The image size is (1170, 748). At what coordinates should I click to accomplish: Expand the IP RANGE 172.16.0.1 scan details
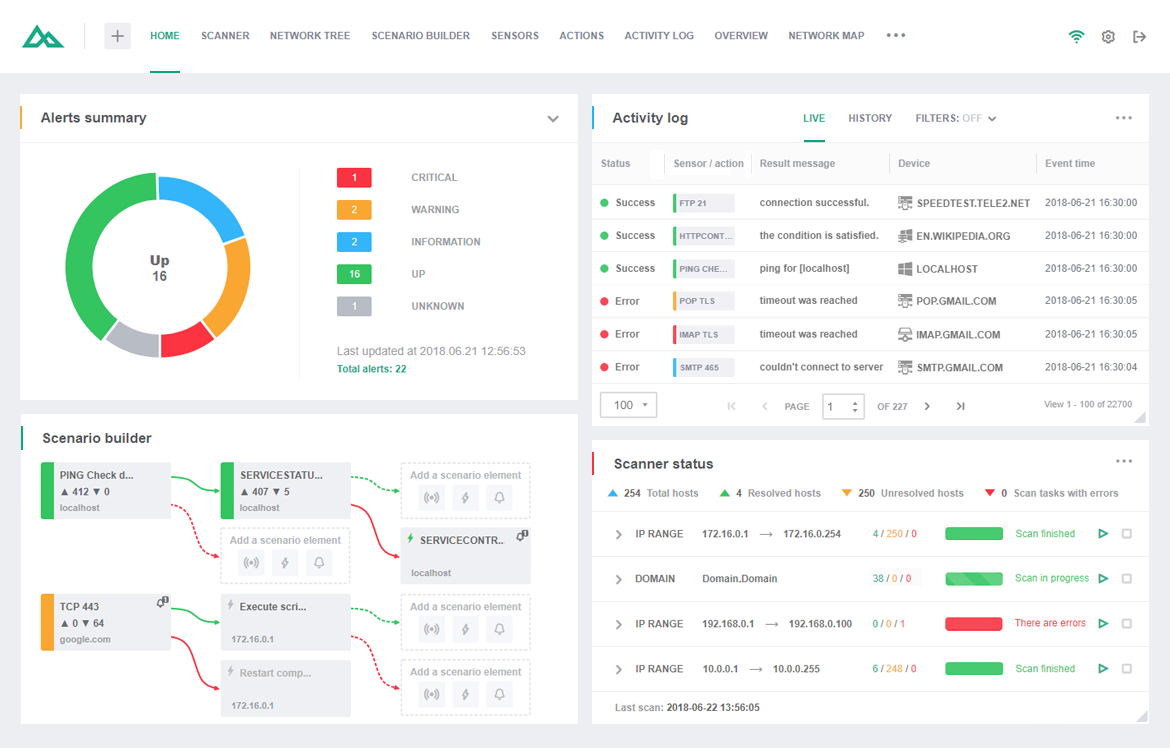620,533
